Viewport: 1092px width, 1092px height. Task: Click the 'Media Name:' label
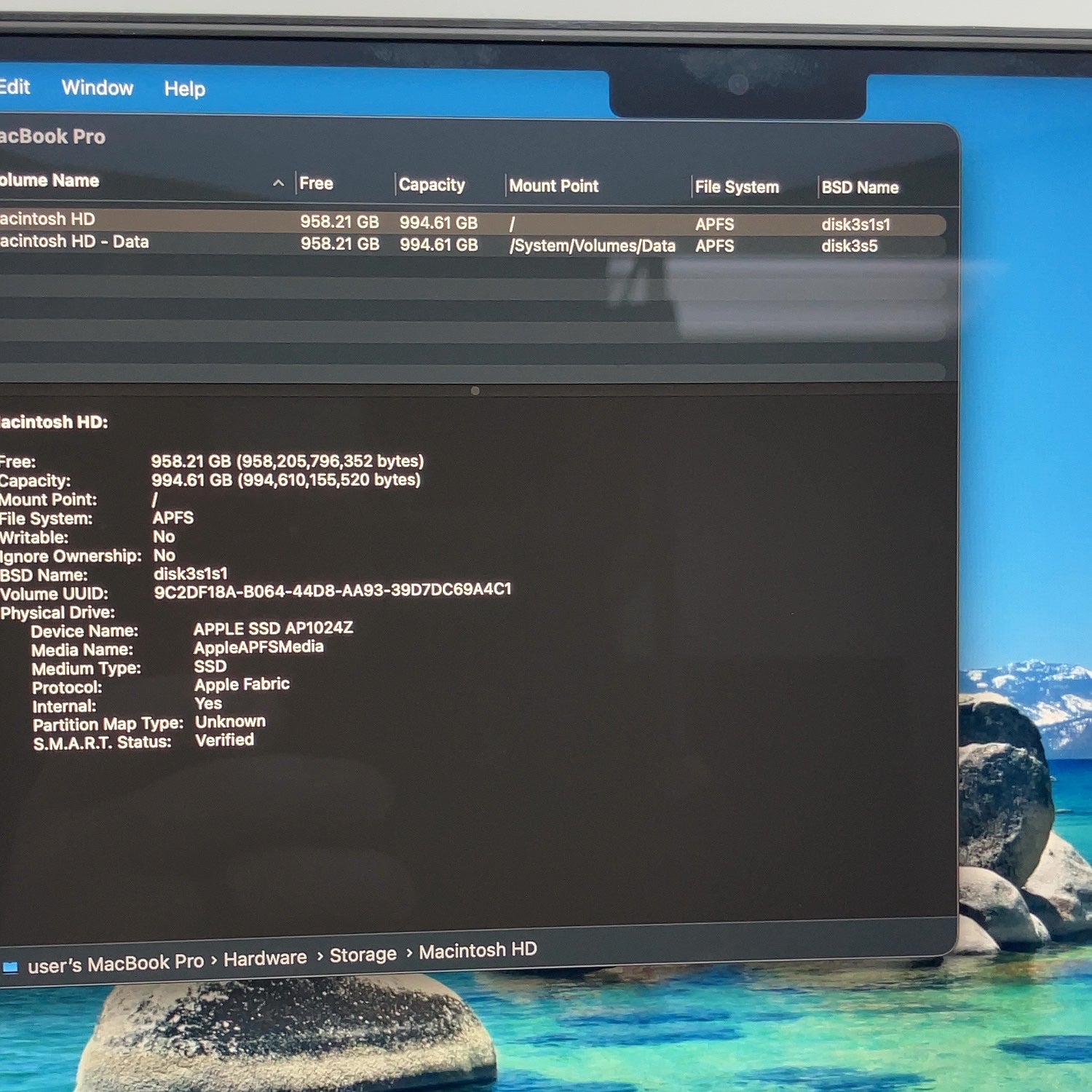pyautogui.click(x=82, y=650)
